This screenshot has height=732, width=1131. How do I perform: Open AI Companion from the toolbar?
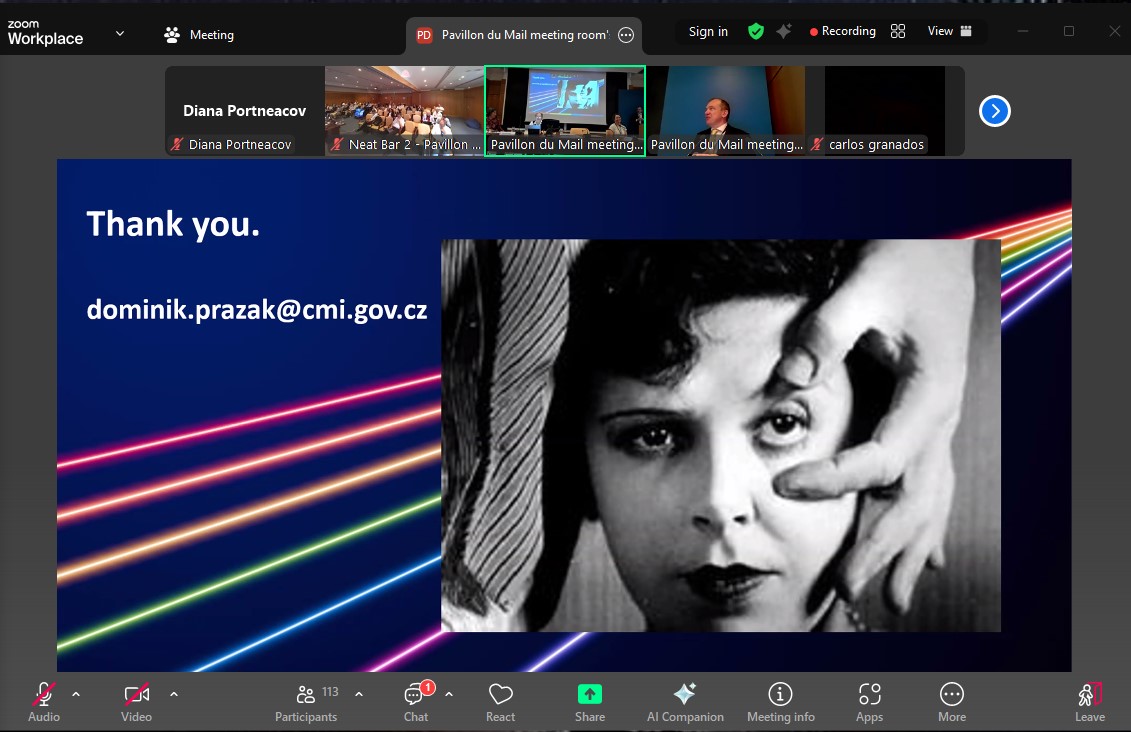685,701
